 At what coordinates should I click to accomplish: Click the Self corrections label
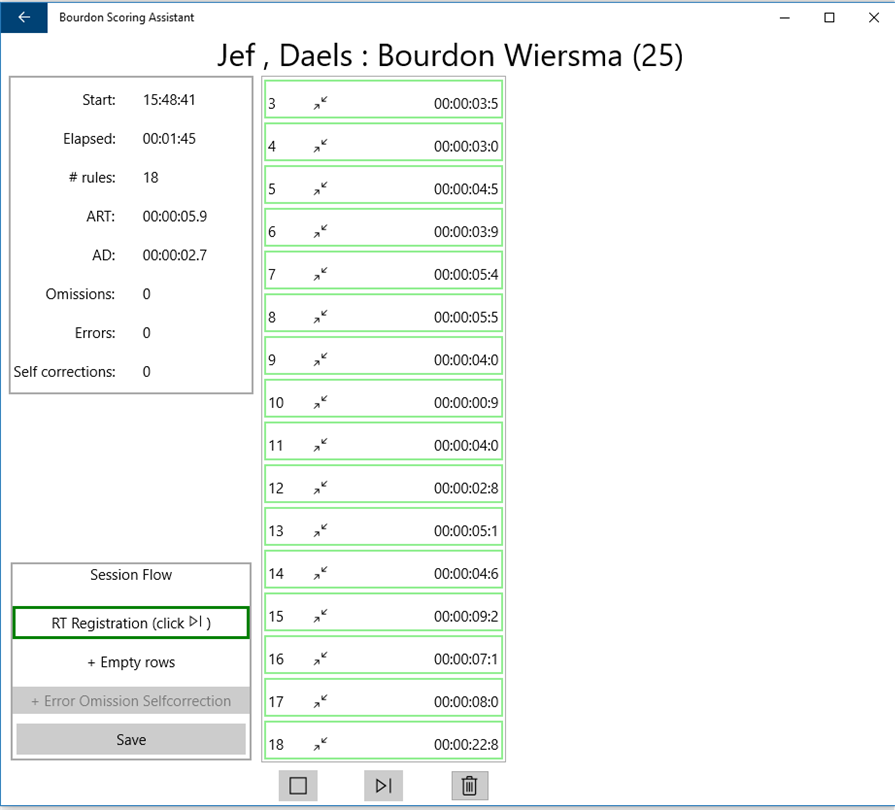point(64,372)
